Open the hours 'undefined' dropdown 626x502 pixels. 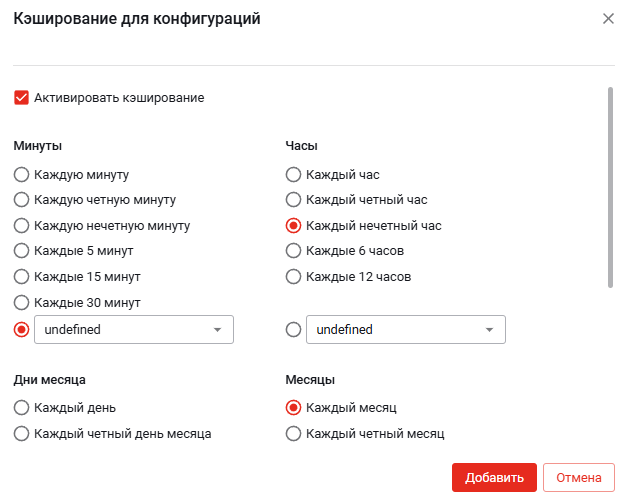pos(405,329)
